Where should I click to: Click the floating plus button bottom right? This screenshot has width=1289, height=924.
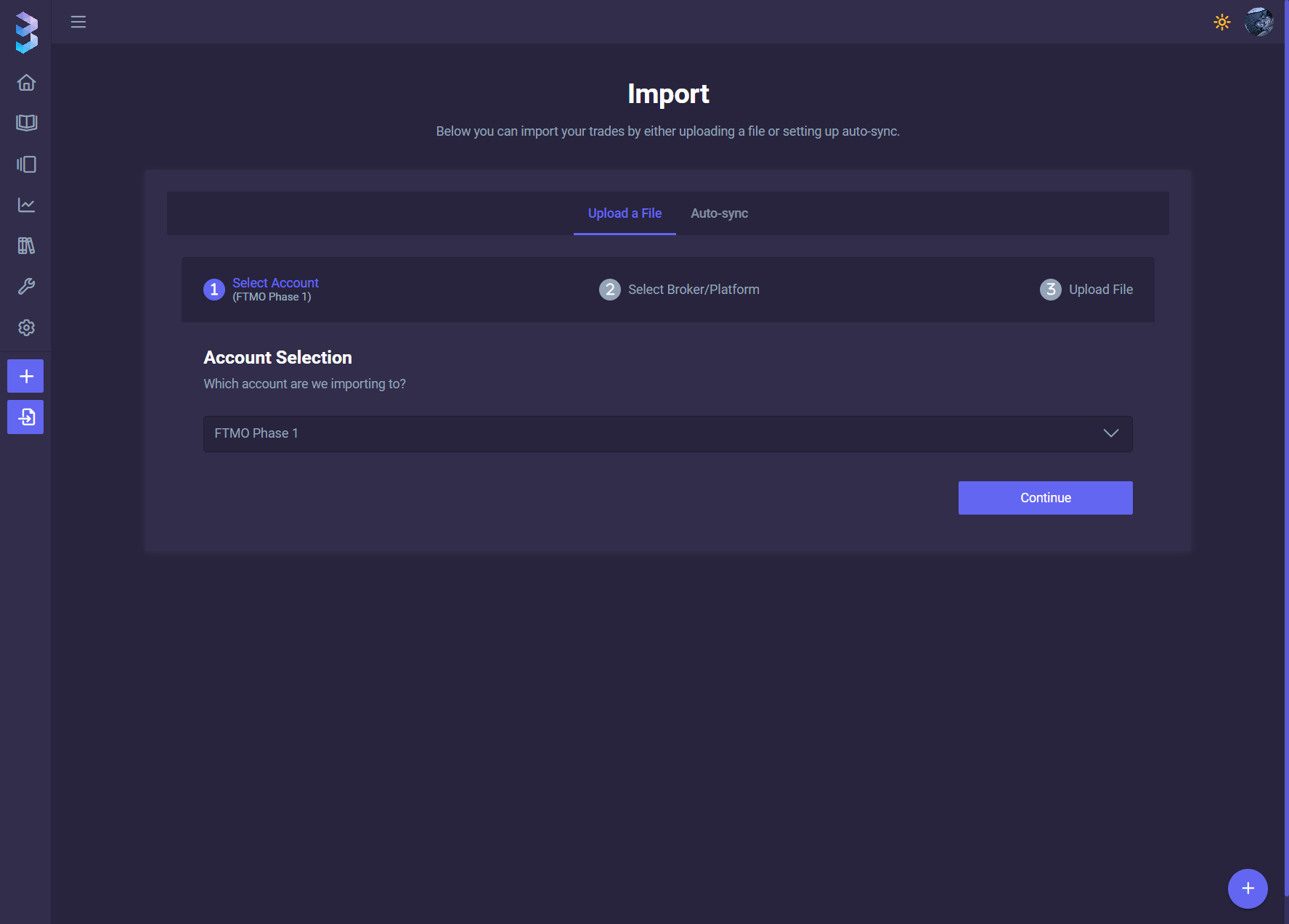[x=1248, y=888]
